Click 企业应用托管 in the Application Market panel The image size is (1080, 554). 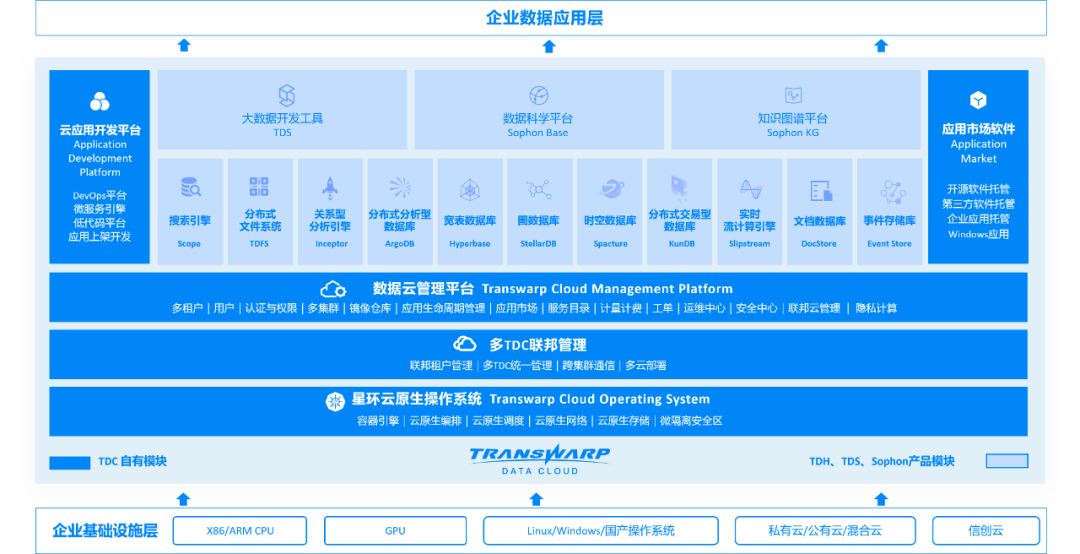click(x=978, y=219)
